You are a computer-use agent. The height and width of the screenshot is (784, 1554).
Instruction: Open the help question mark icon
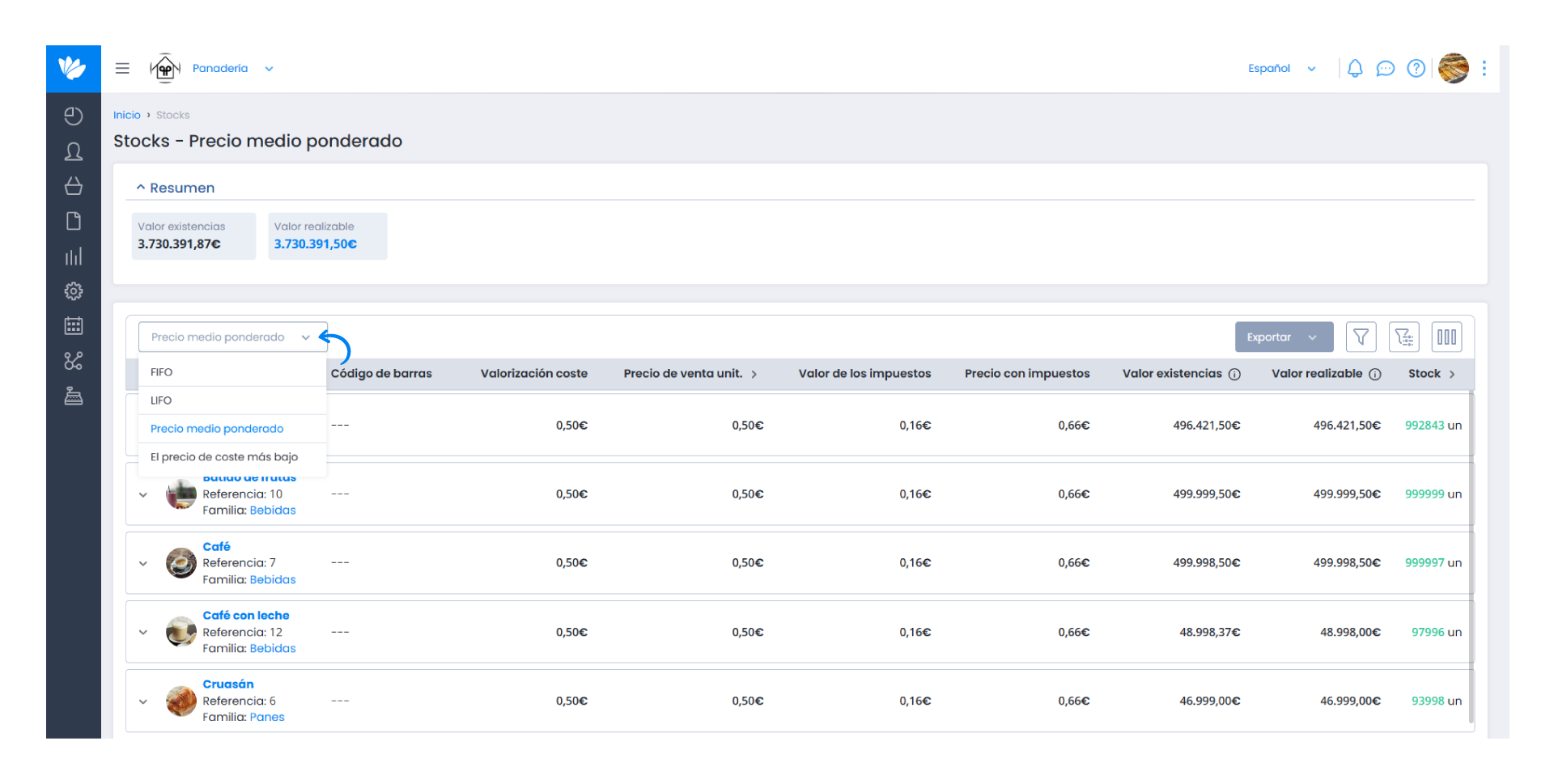click(1416, 68)
